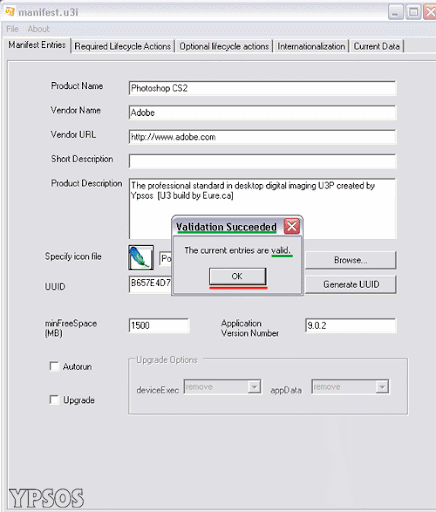Edit Application Version Number field 9.0.2
436x512 pixels.
(351, 326)
